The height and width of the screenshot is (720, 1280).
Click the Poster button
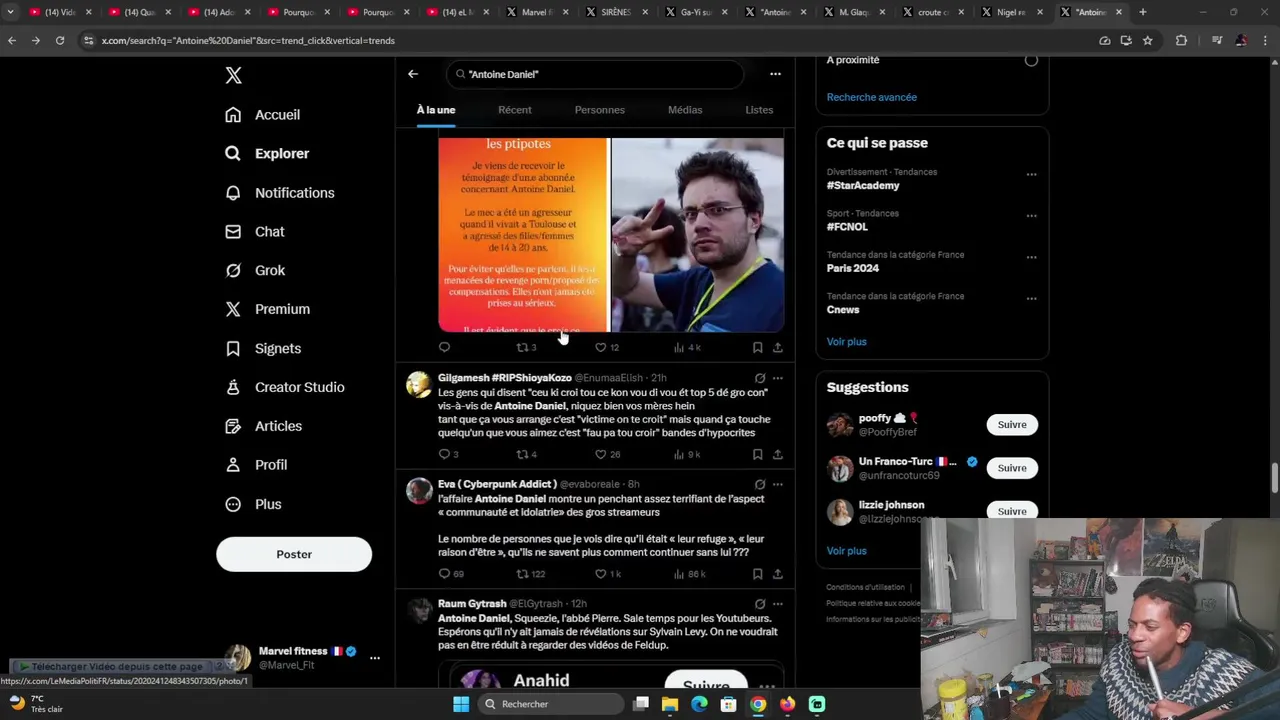294,554
